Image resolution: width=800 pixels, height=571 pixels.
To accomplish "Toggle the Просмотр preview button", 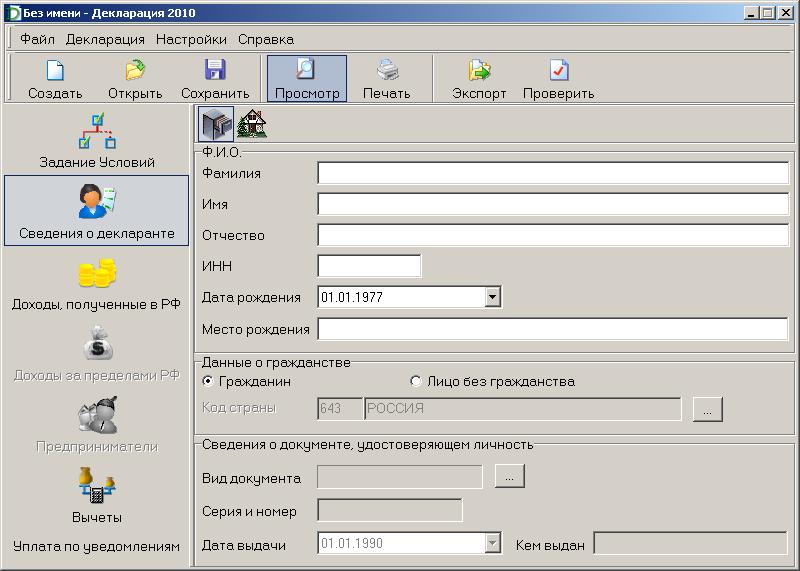I will tap(307, 79).
